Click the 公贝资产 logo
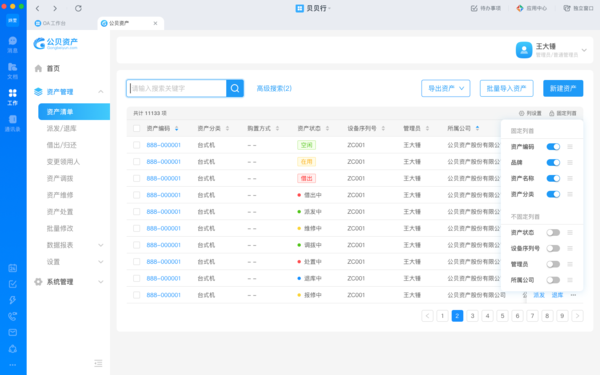600x375 pixels. [x=55, y=44]
